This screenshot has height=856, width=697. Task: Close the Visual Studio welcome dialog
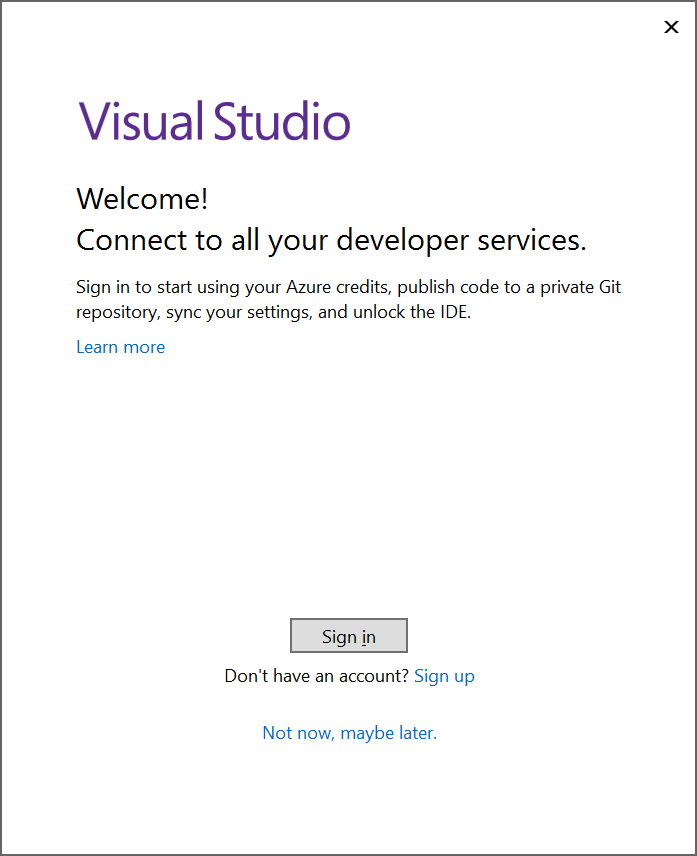[671, 27]
